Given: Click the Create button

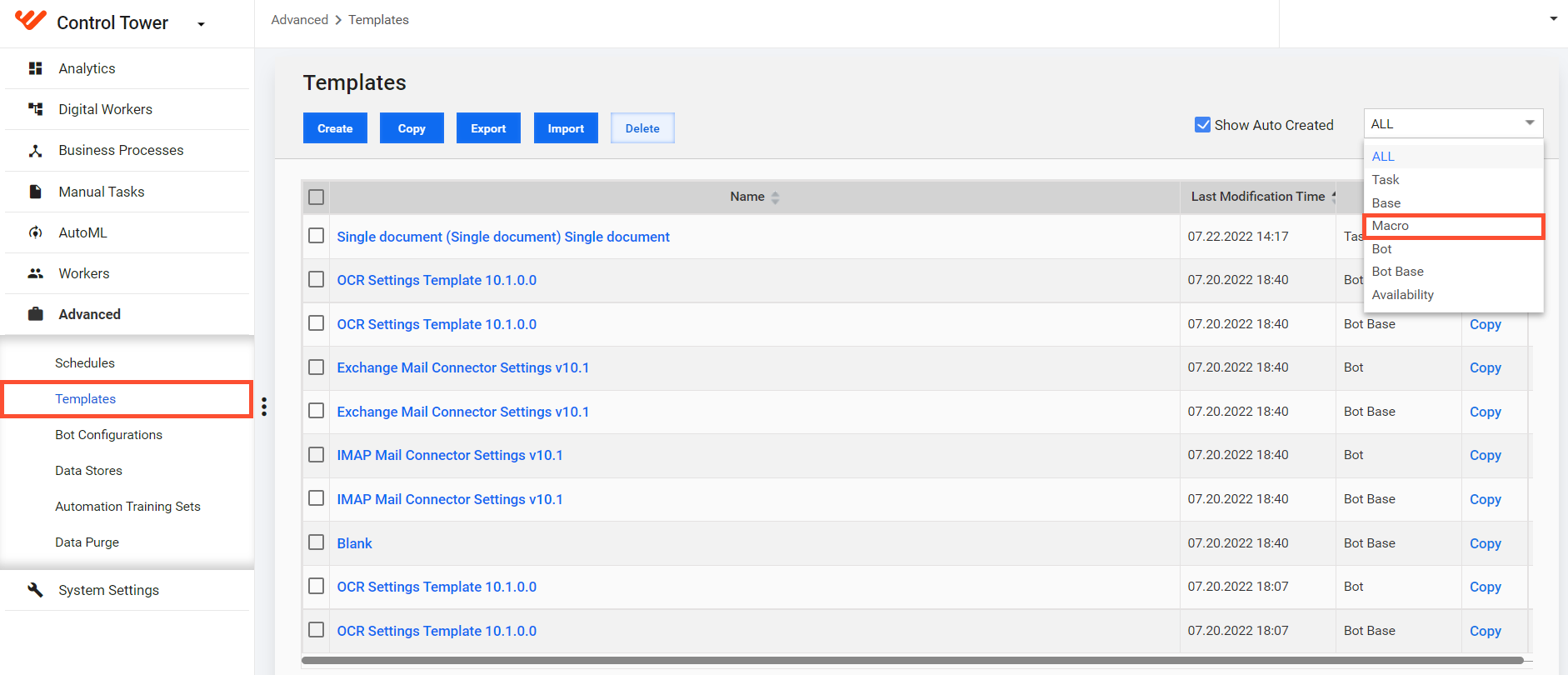Looking at the screenshot, I should pos(335,128).
